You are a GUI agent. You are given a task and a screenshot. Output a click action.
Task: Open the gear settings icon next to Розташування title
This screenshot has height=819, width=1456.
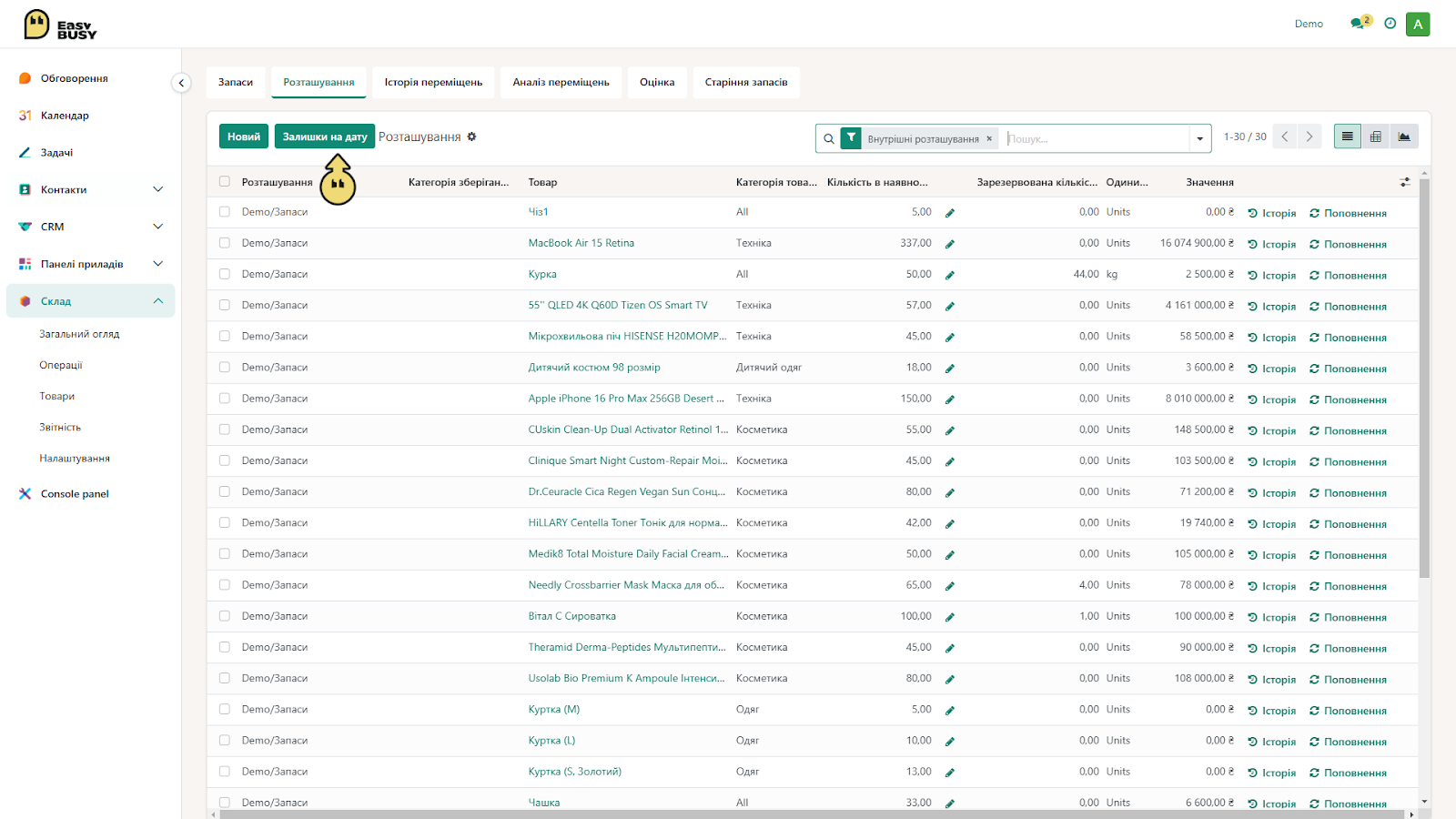click(471, 136)
